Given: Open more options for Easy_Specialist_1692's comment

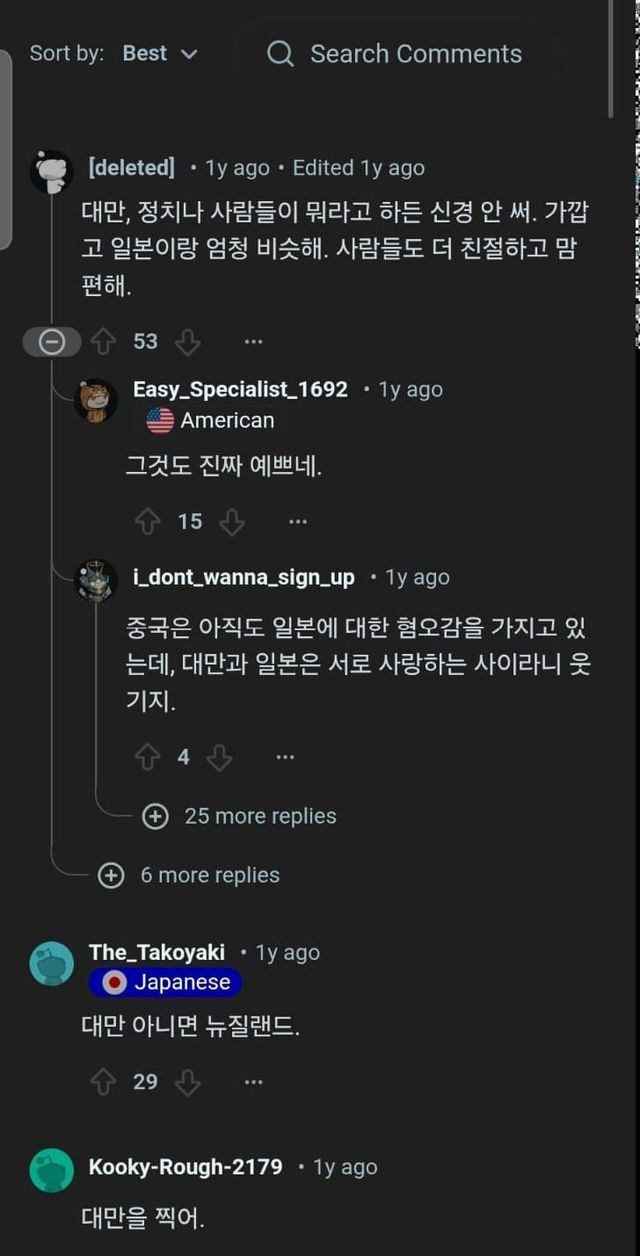Looking at the screenshot, I should click(x=297, y=520).
